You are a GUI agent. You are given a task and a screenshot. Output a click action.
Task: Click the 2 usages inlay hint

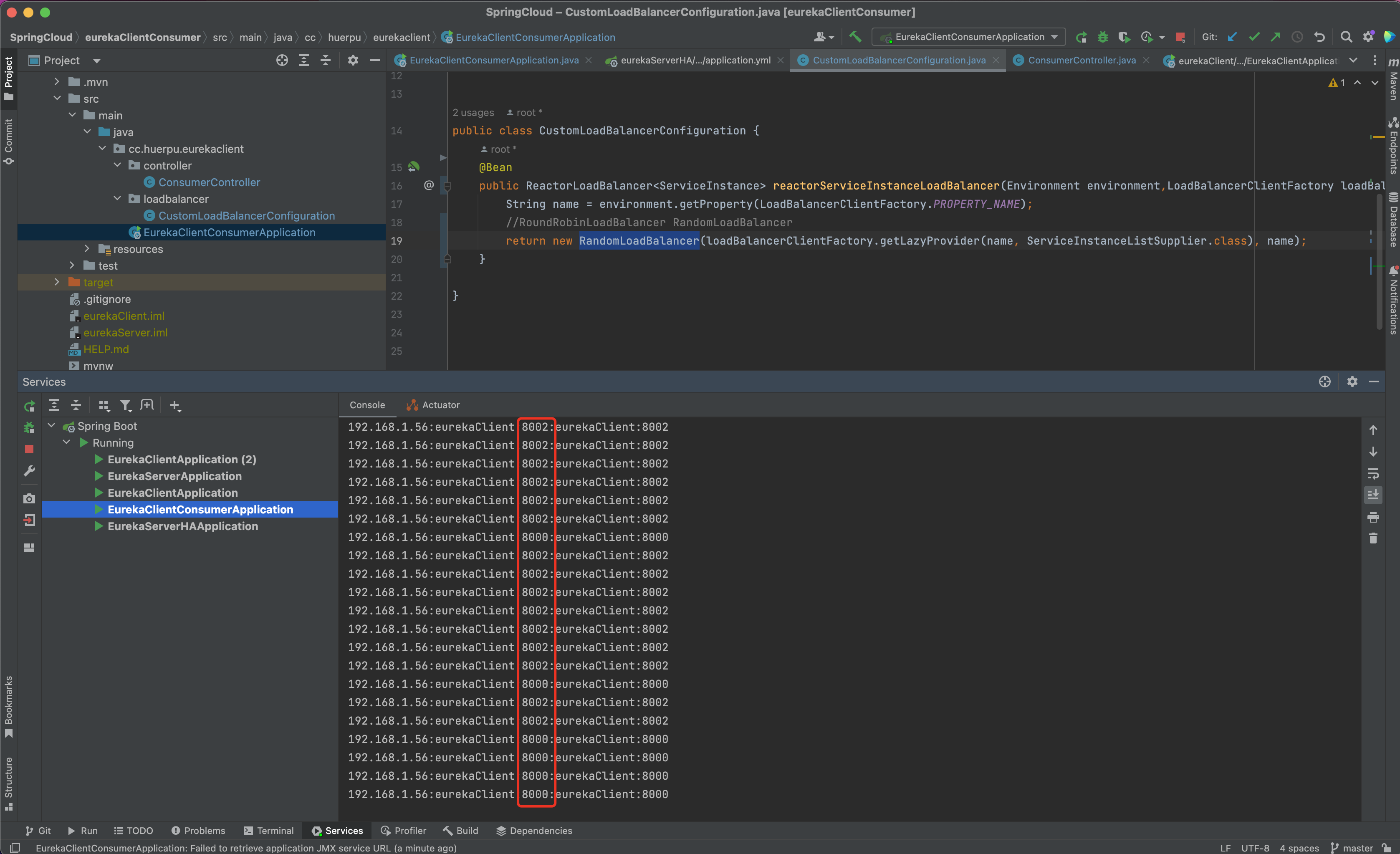pos(473,113)
